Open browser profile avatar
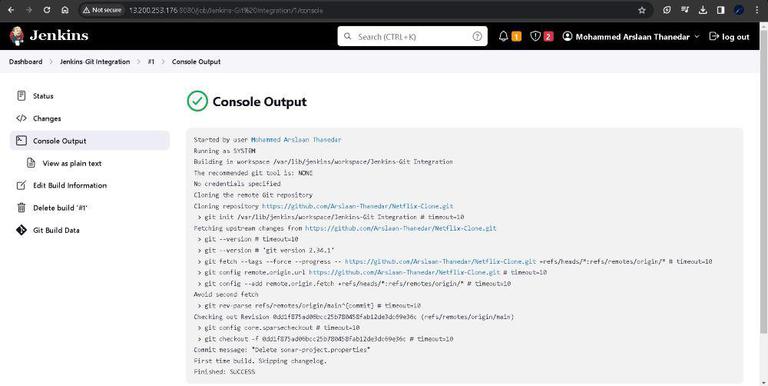This screenshot has width=768, height=386. tap(739, 10)
